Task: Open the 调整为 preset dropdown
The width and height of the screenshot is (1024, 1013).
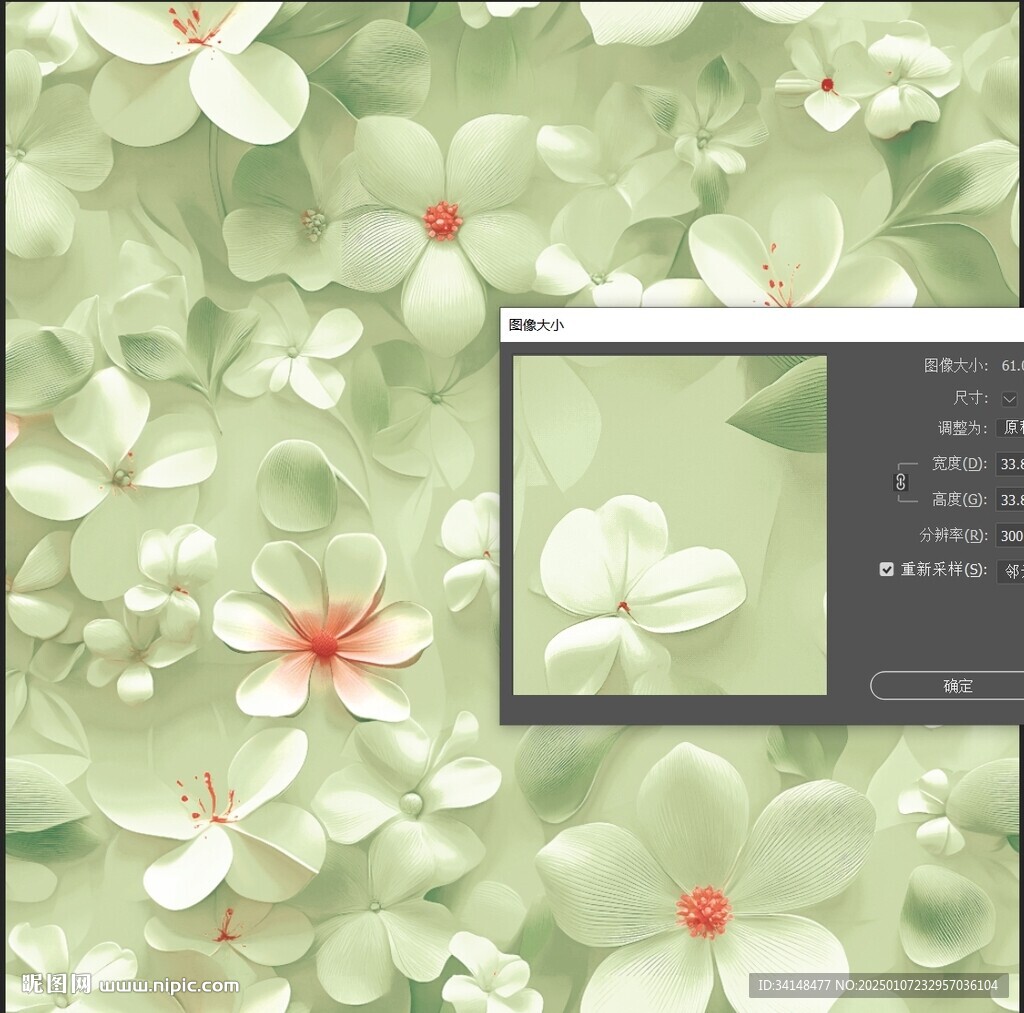Action: click(1010, 428)
